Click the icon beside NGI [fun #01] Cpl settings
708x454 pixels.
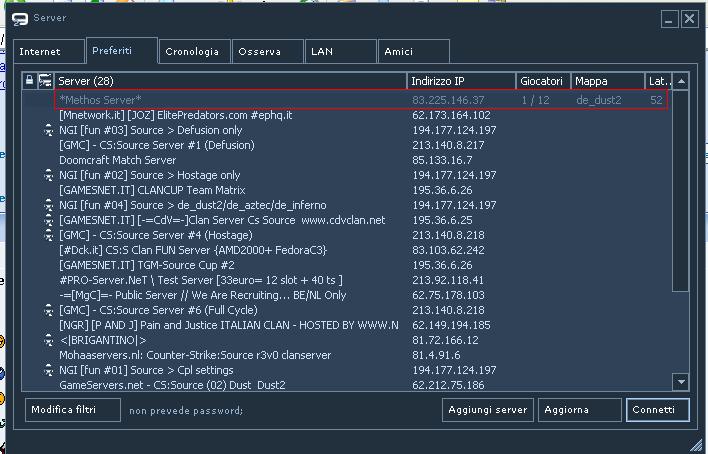click(x=47, y=370)
